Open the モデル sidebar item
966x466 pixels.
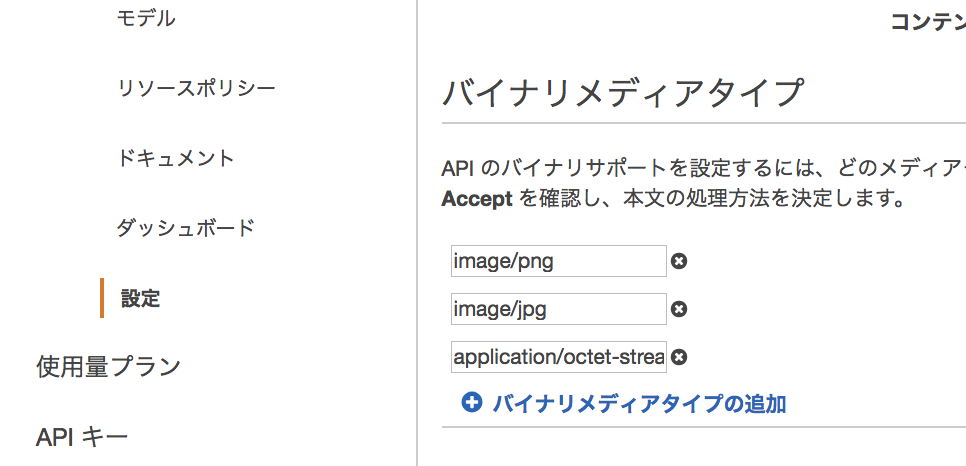pyautogui.click(x=146, y=18)
